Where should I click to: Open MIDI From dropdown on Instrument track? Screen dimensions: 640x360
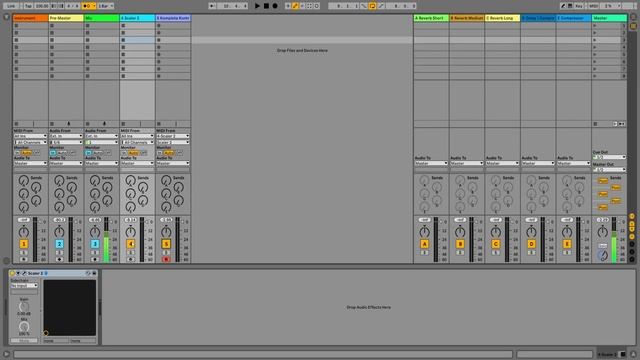31,136
